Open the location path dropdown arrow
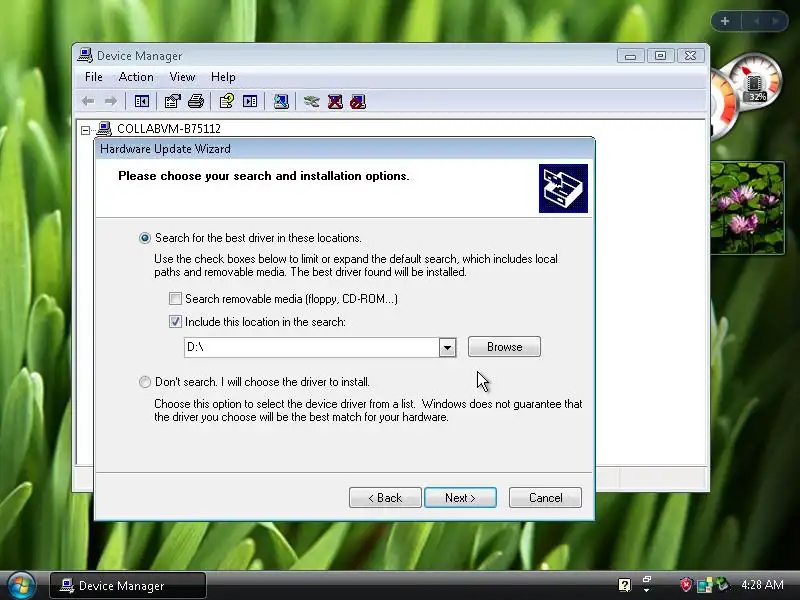800x600 pixels. click(x=447, y=347)
